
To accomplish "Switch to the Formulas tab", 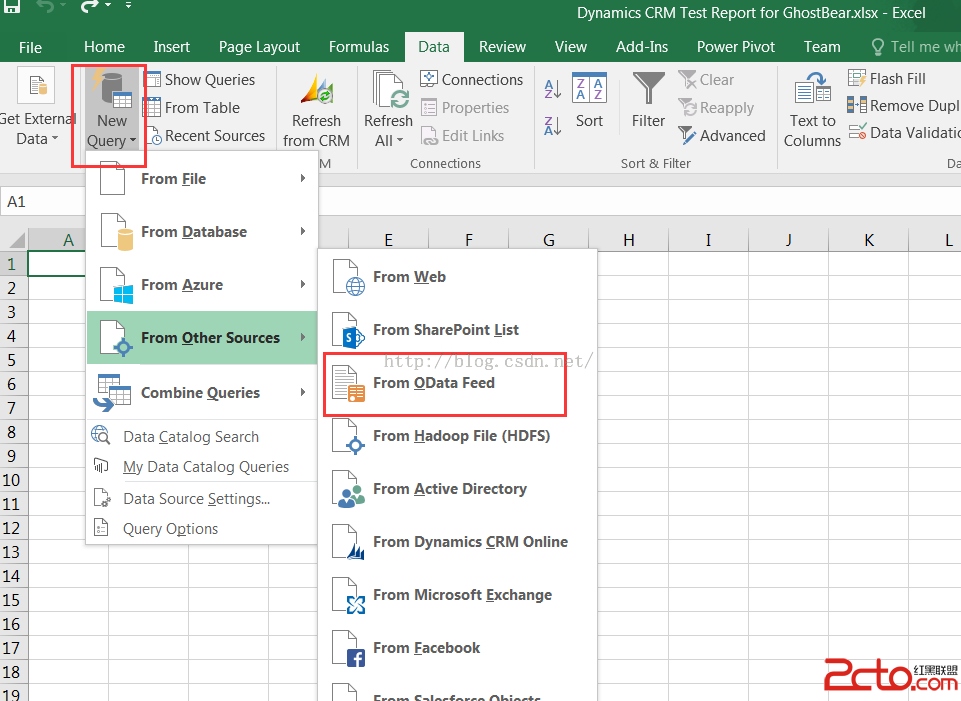I will coord(359,47).
